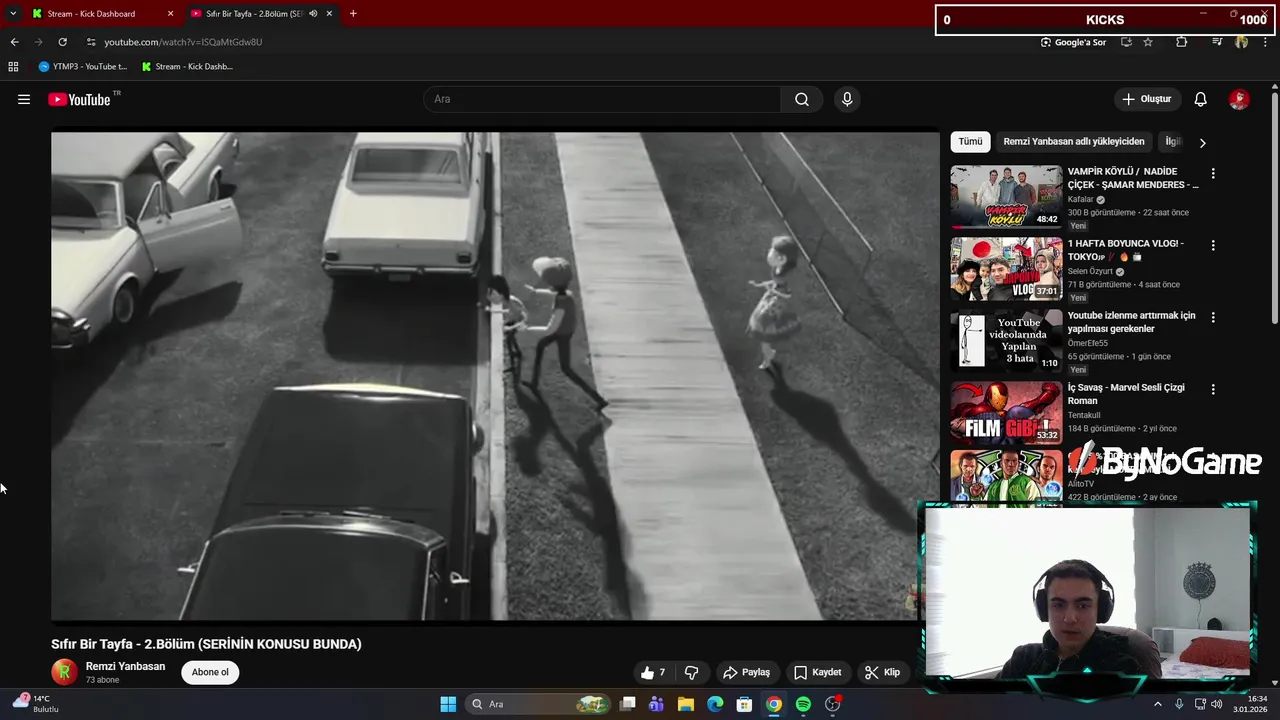Share the video via Paylaş
Viewport: 1280px width, 720px height.
coord(746,673)
